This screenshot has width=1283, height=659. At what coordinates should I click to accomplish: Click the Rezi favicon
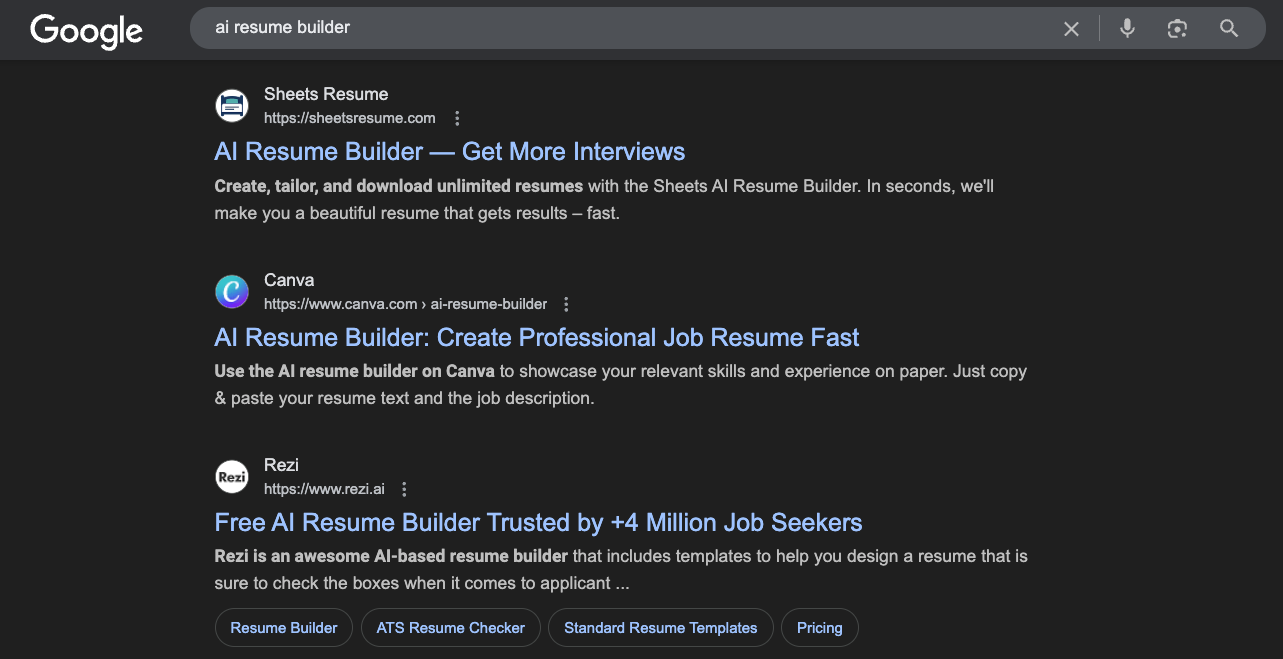[232, 477]
